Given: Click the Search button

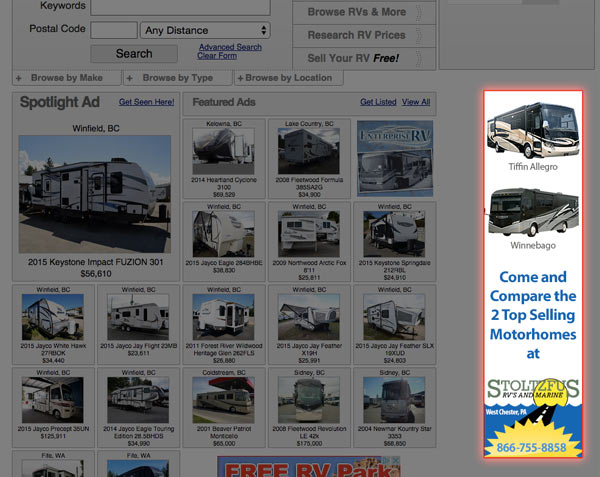Looking at the screenshot, I should (x=134, y=54).
